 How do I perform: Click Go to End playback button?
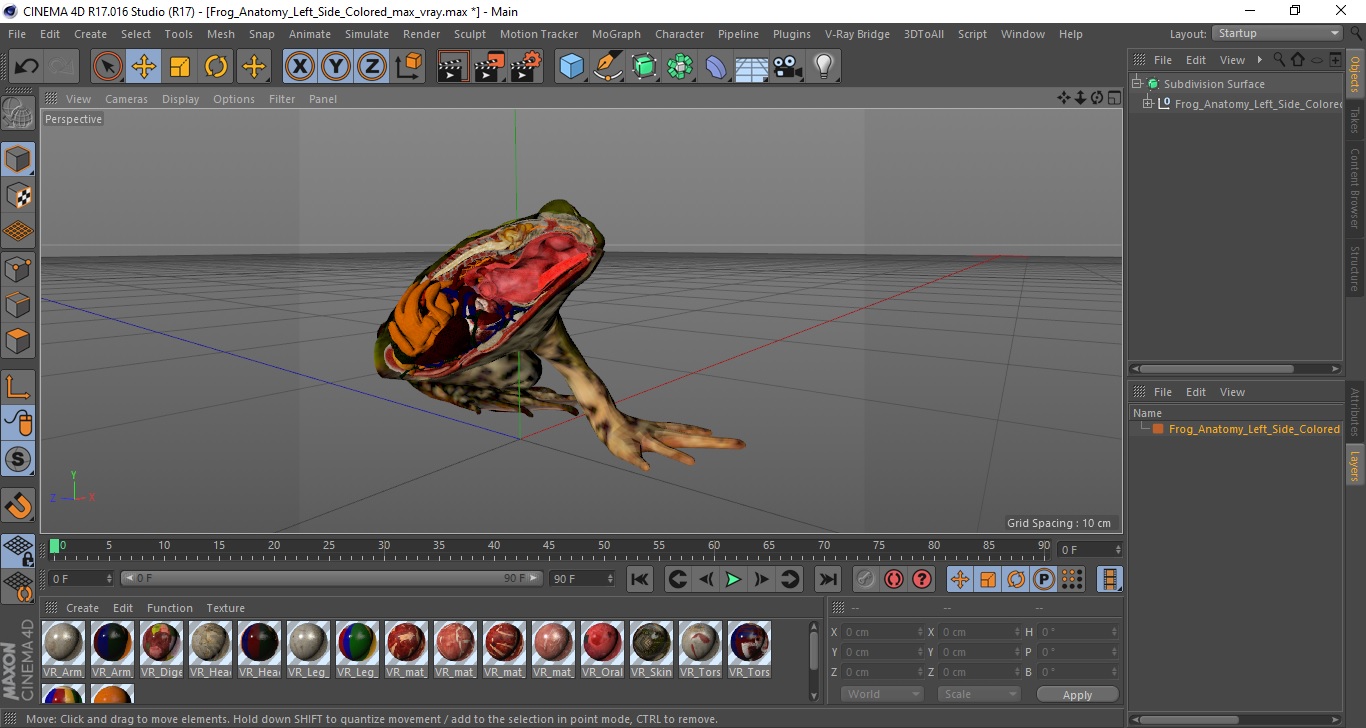827,579
